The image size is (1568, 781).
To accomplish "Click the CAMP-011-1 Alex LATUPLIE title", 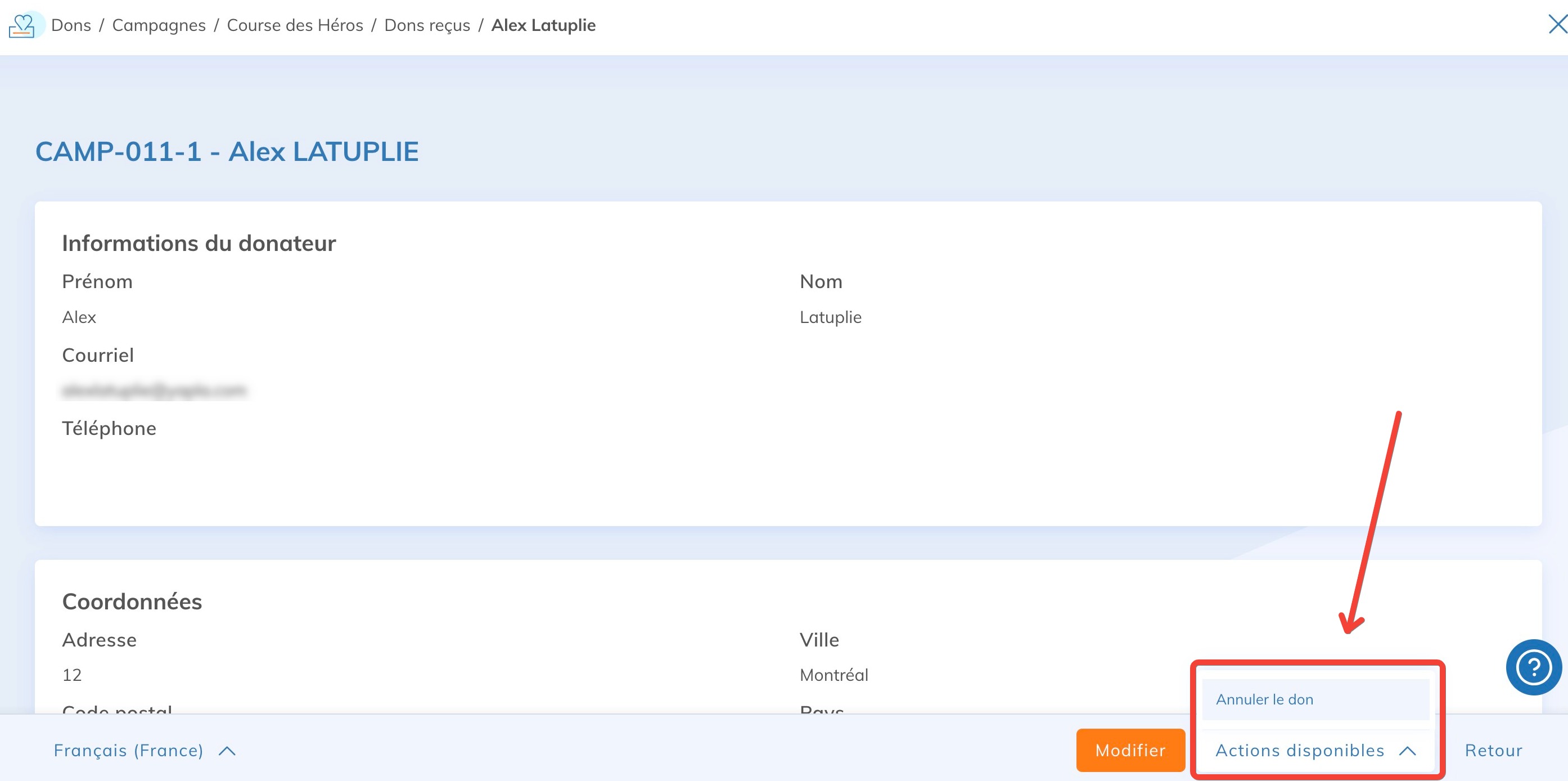I will (227, 152).
